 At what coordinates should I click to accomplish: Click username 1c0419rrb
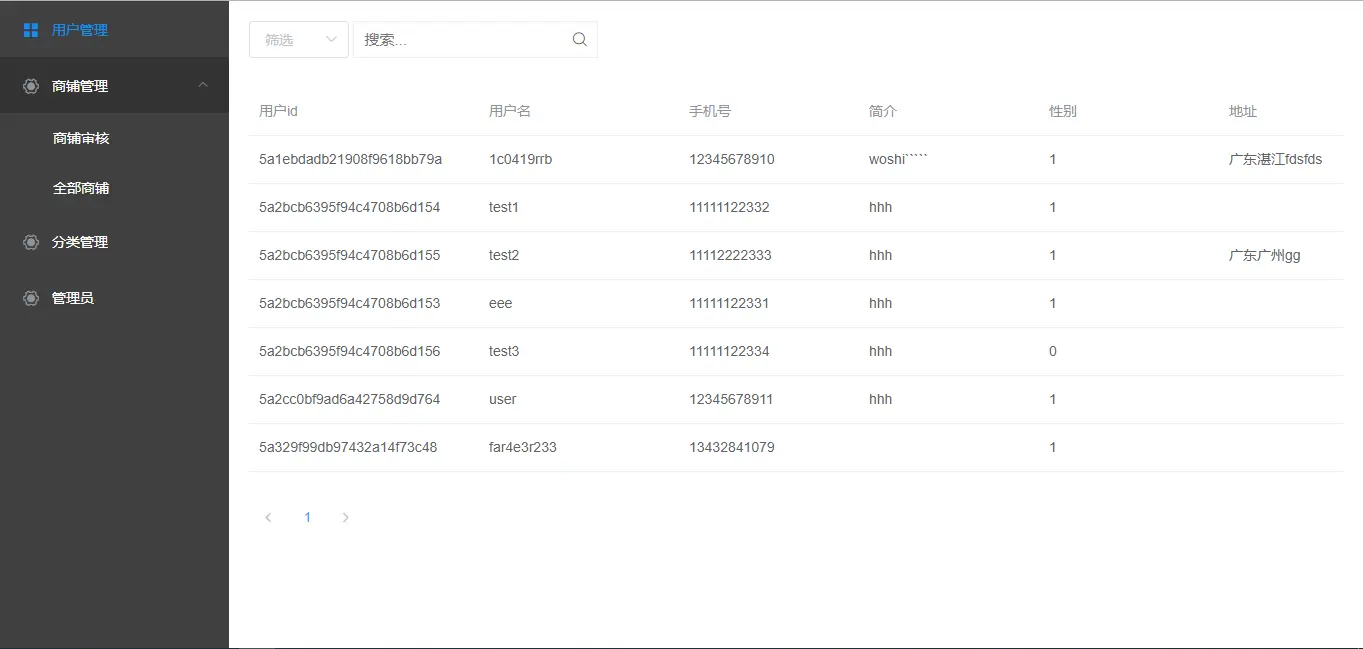point(520,159)
